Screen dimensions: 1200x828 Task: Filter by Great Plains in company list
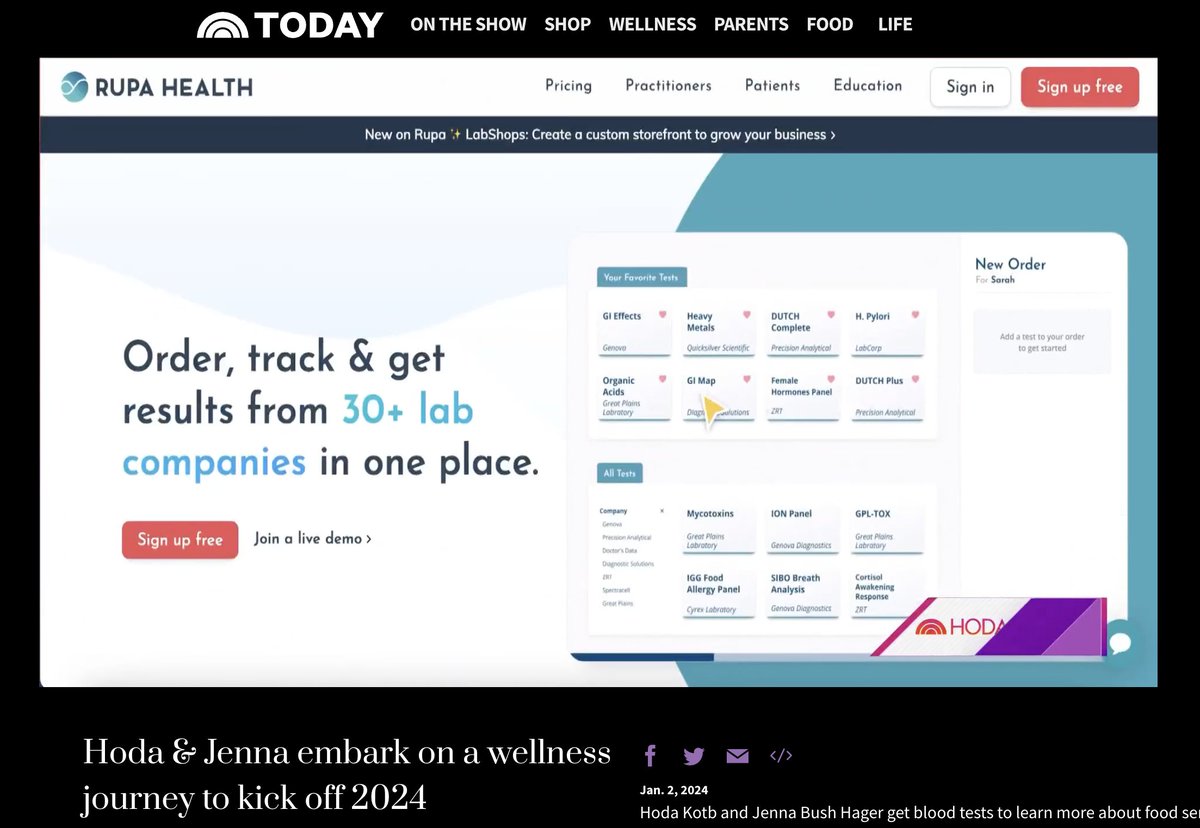pos(616,603)
